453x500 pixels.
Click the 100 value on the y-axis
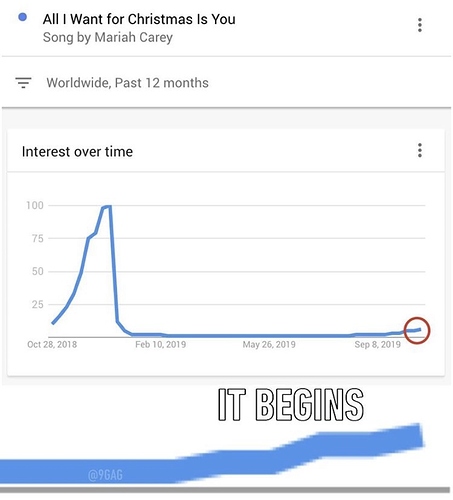(35, 205)
